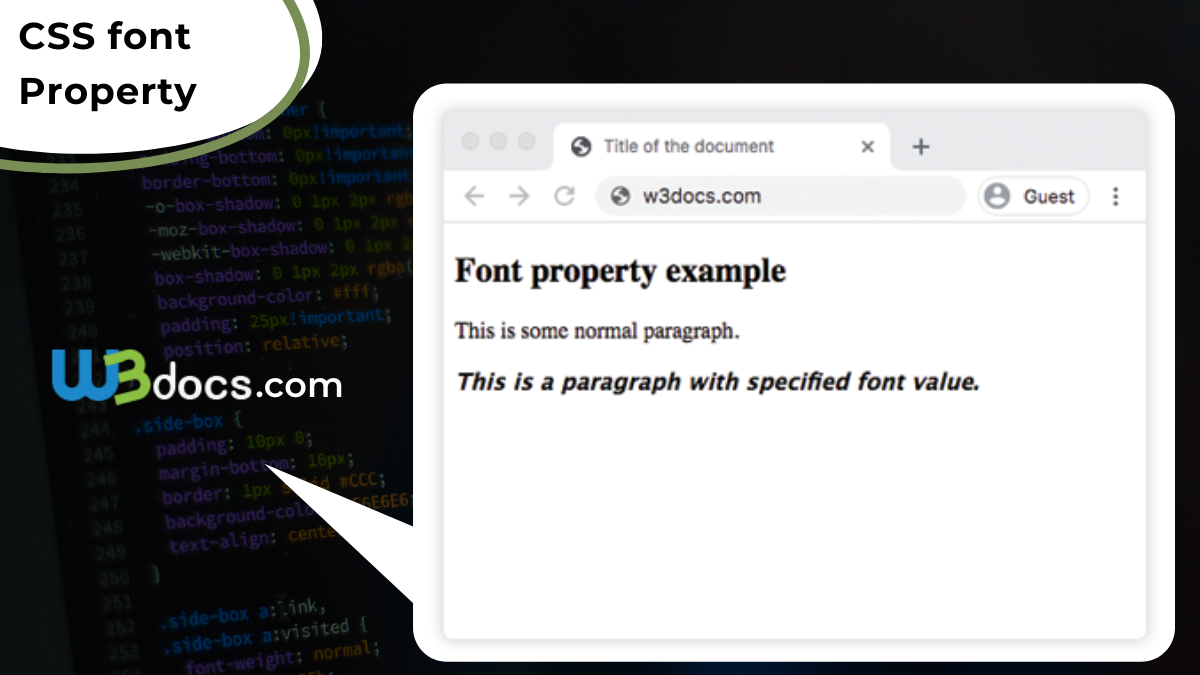Select the 'Title of the document' tab
This screenshot has width=1200, height=675.
click(x=720, y=147)
